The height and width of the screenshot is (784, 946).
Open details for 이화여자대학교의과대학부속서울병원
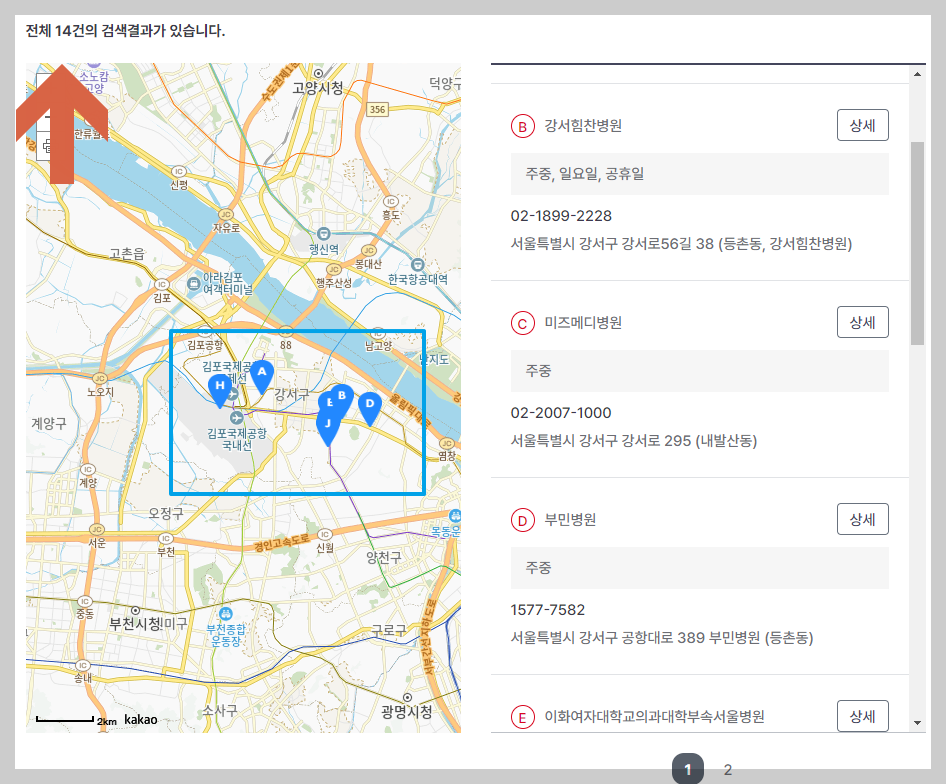click(863, 716)
